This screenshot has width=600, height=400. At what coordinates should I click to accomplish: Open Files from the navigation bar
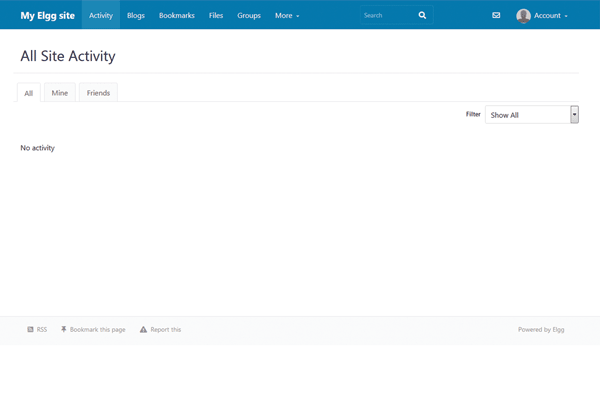tap(216, 16)
